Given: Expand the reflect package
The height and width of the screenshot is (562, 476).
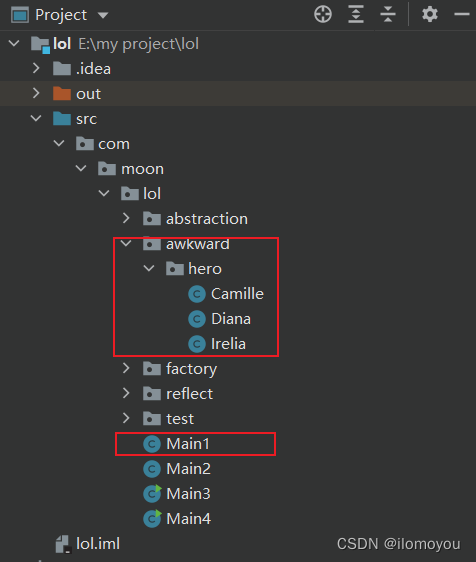Looking at the screenshot, I should coord(126,393).
